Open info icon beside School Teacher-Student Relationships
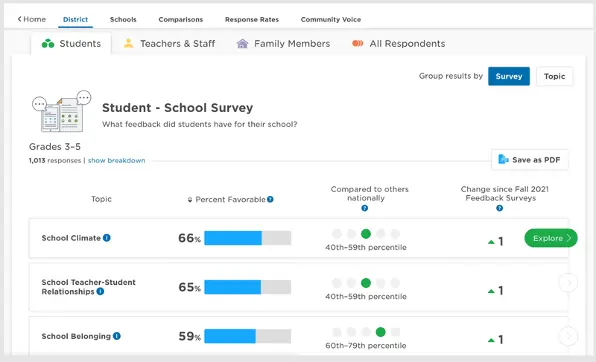This screenshot has width=596, height=362. pyautogui.click(x=100, y=291)
